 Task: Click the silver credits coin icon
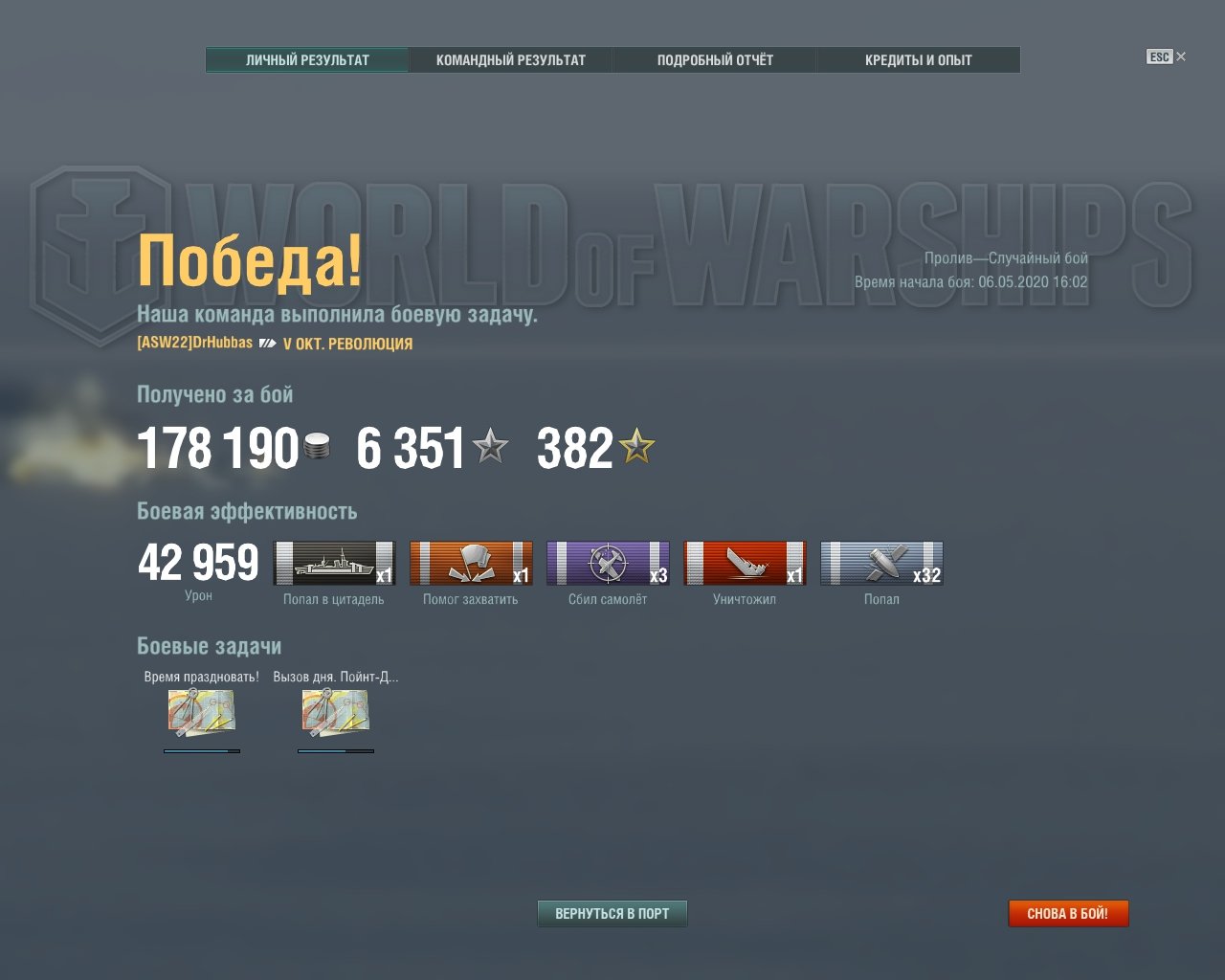(x=317, y=446)
